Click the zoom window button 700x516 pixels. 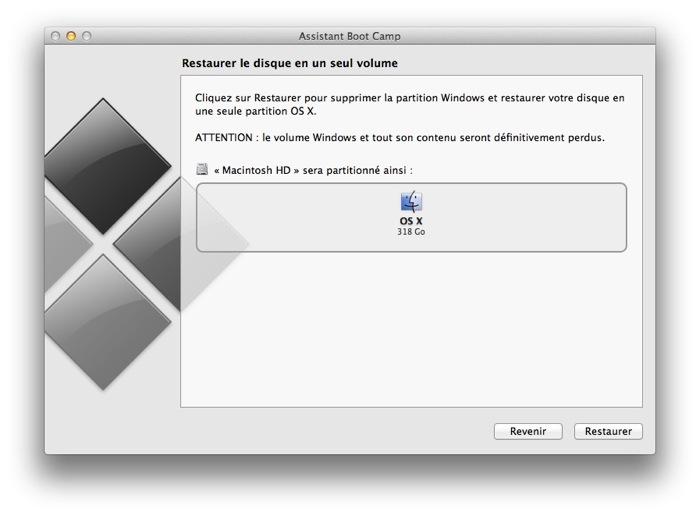click(87, 36)
